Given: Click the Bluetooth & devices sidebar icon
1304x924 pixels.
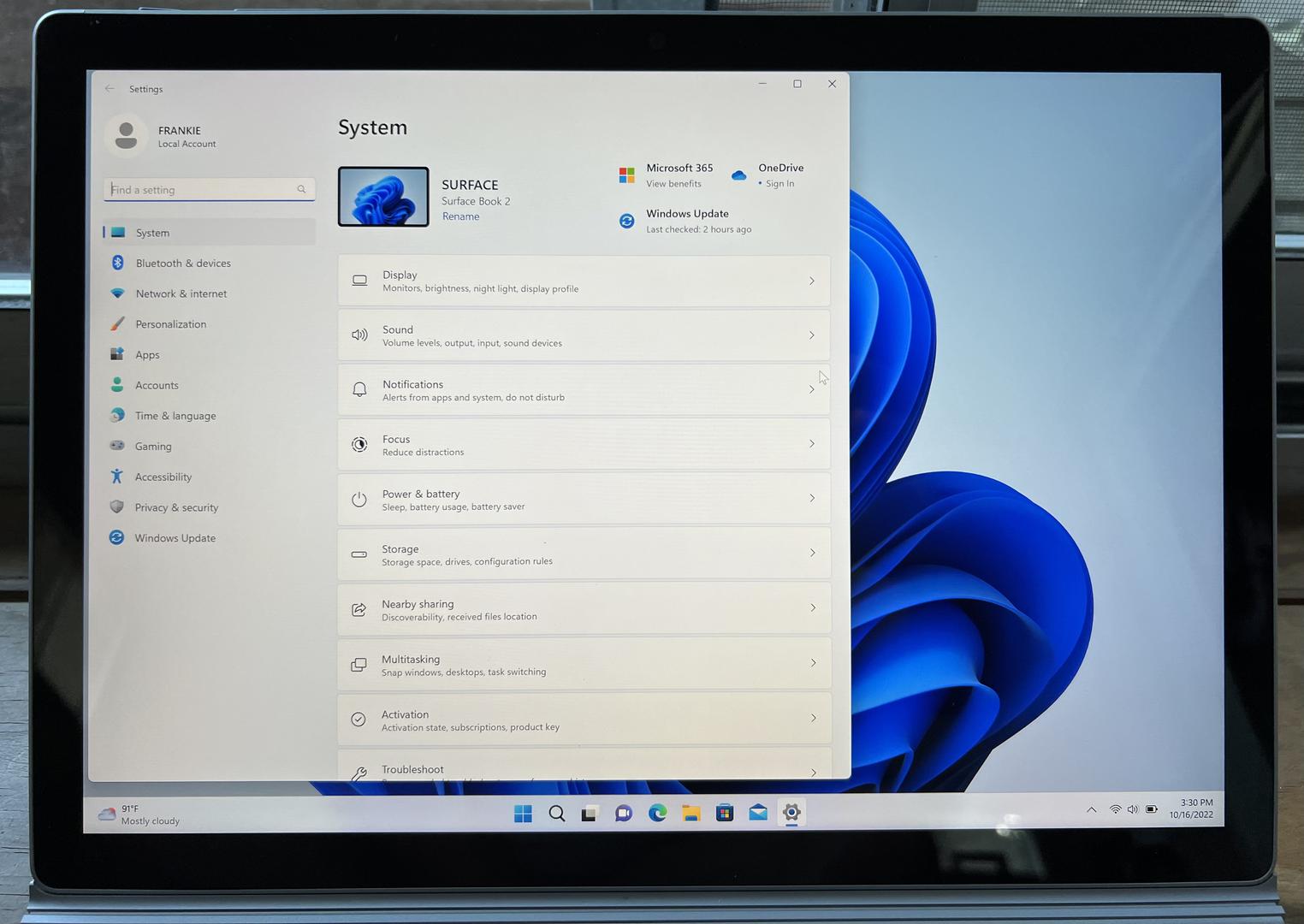Looking at the screenshot, I should pos(118,263).
